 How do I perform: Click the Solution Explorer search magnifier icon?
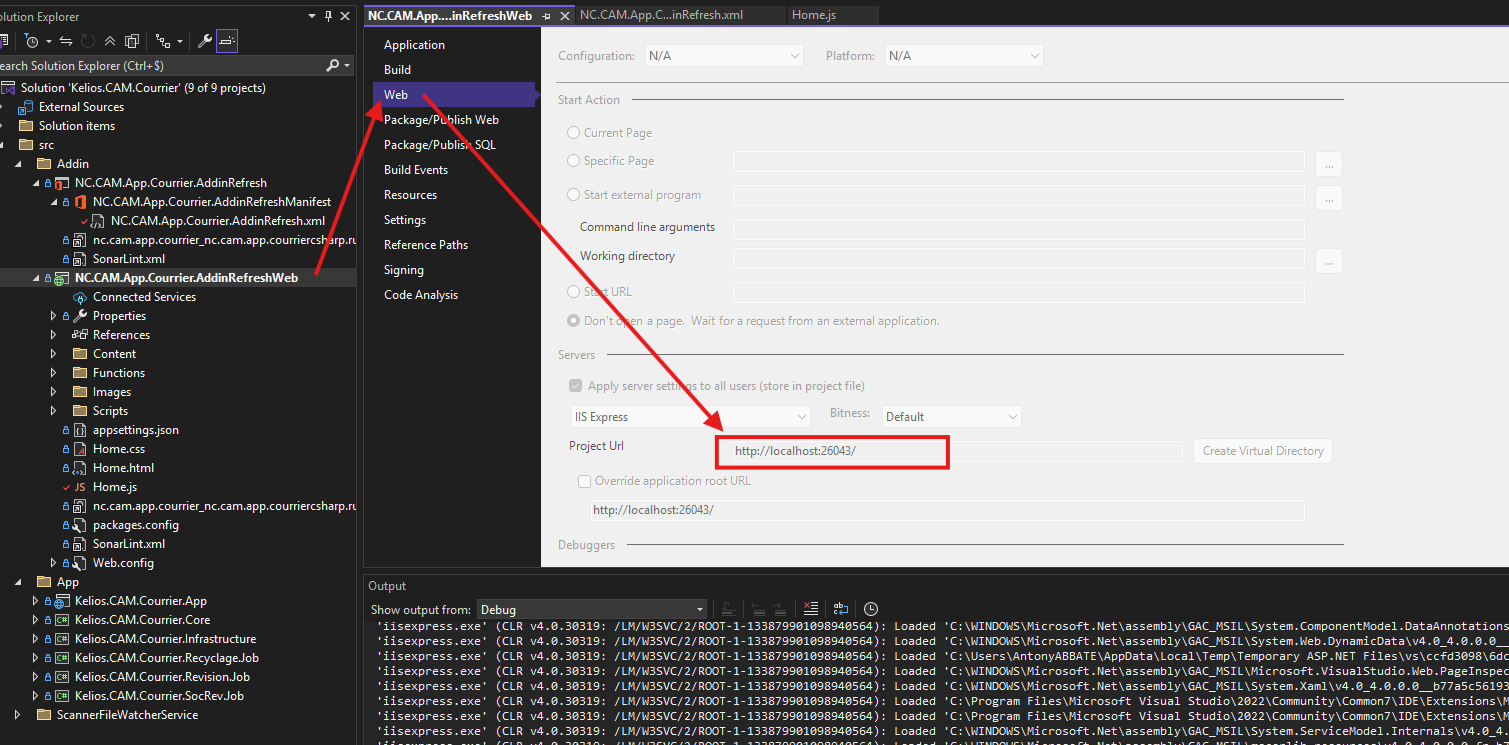[x=333, y=65]
